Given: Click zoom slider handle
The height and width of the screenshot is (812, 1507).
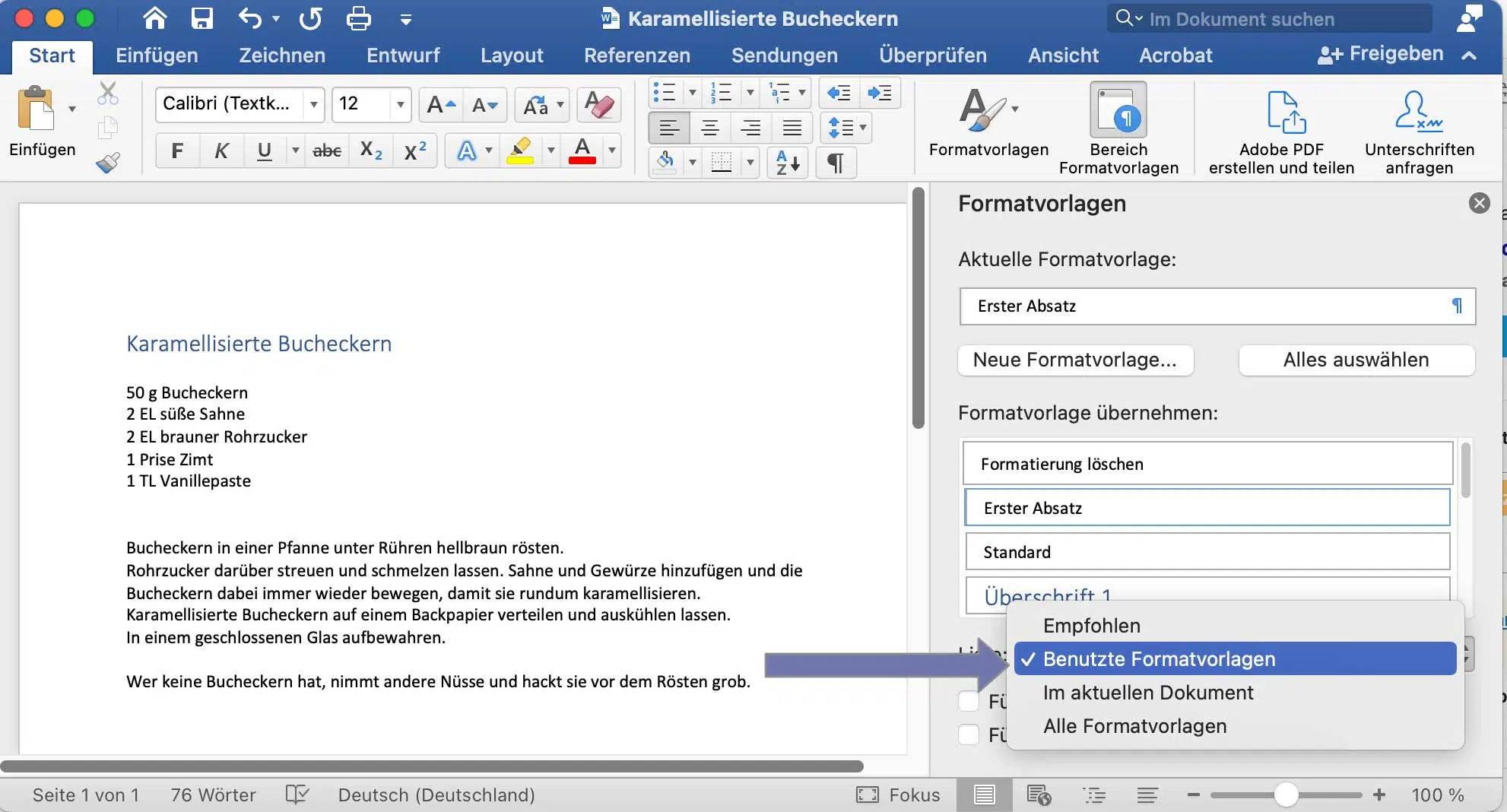Looking at the screenshot, I should click(x=1286, y=795).
